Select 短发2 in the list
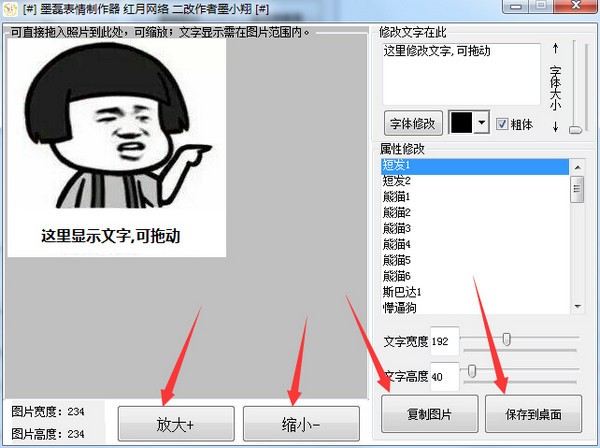This screenshot has height=448, width=600. coord(475,181)
